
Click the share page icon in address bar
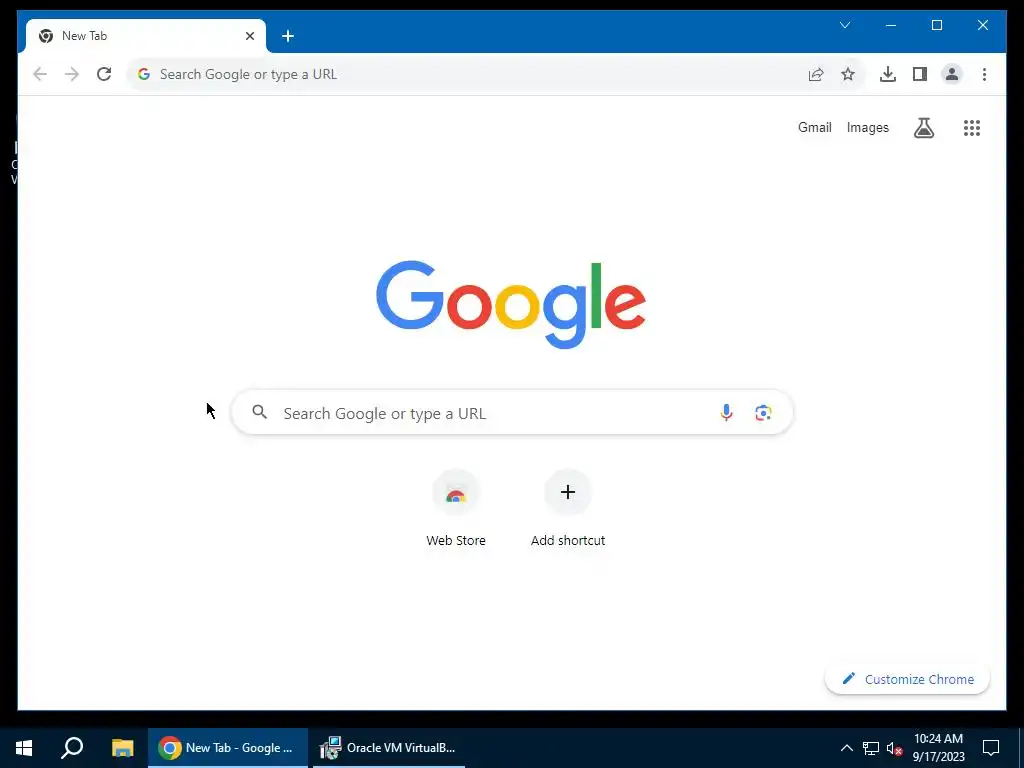pos(816,74)
